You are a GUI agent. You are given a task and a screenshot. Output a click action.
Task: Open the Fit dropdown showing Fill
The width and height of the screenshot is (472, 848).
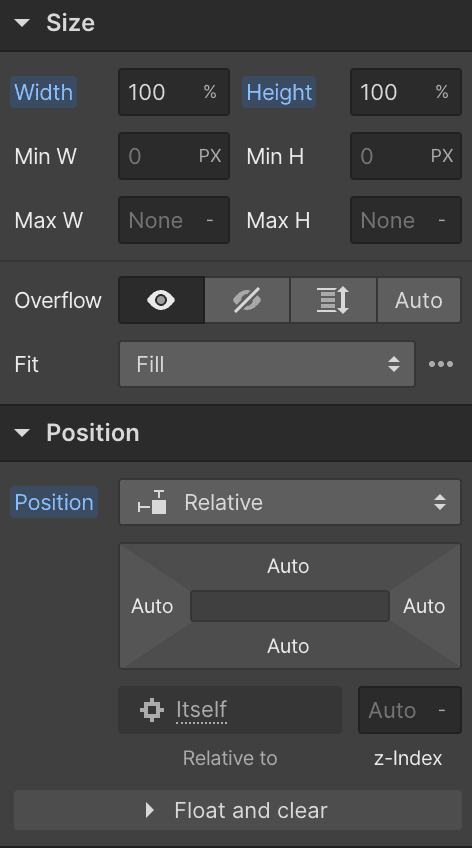click(x=267, y=364)
